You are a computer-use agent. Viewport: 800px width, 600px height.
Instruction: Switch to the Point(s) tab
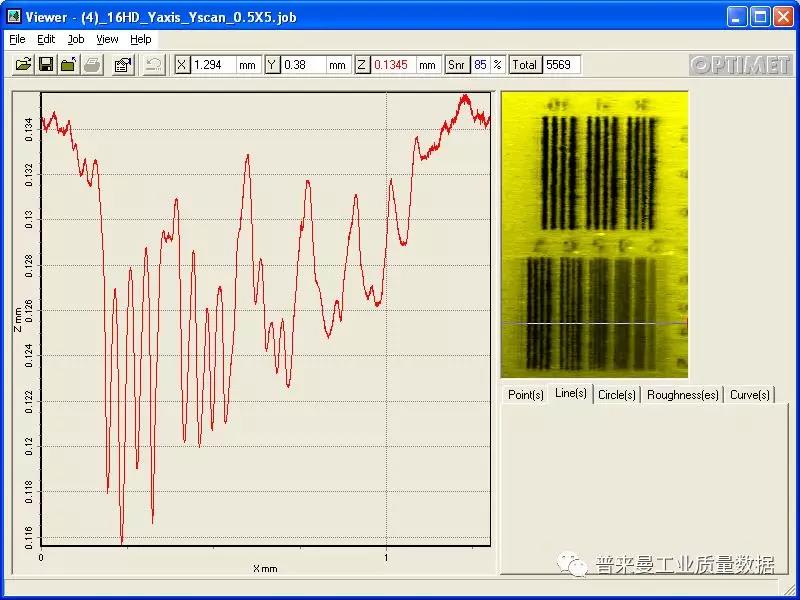[x=526, y=394]
